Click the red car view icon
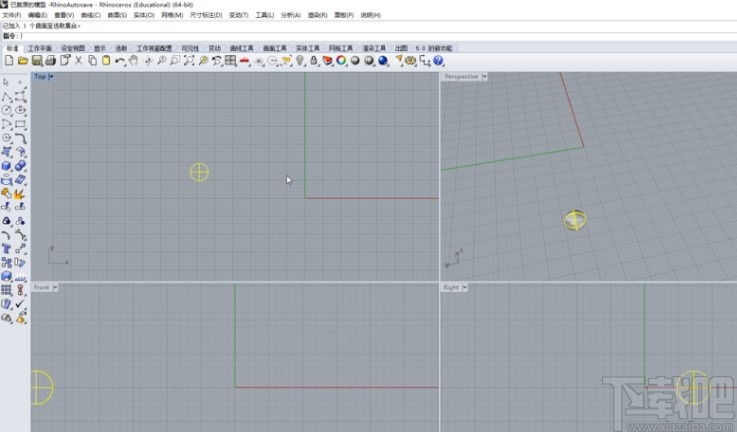The height and width of the screenshot is (432, 737). [244, 61]
